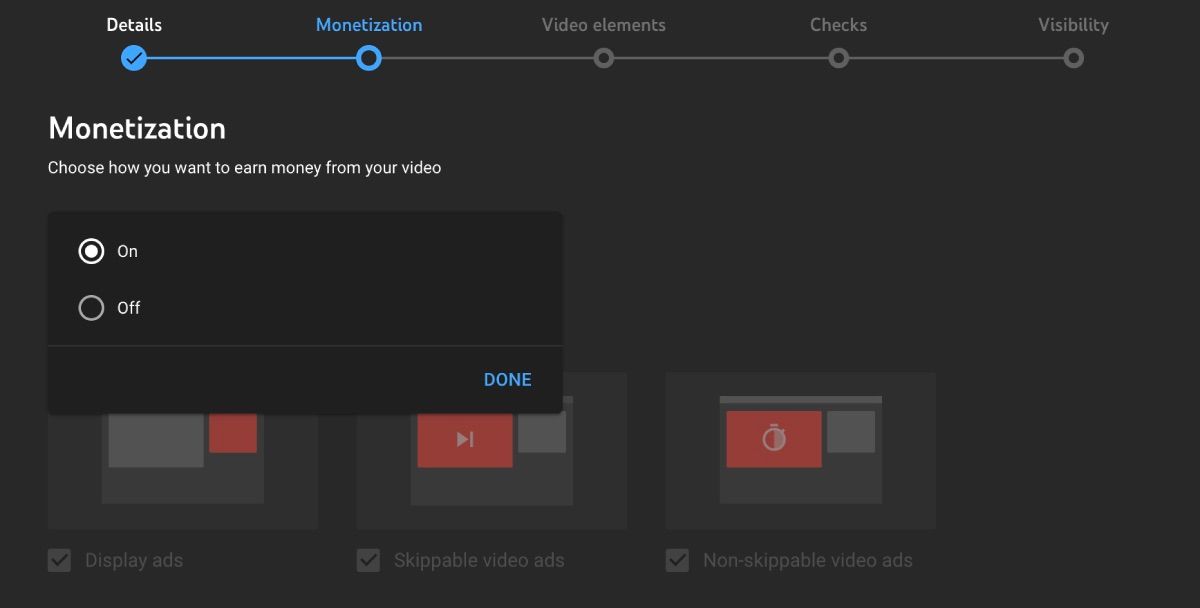The width and height of the screenshot is (1200, 608).
Task: Toggle the Non-skippable video ads checkbox
Action: click(677, 560)
